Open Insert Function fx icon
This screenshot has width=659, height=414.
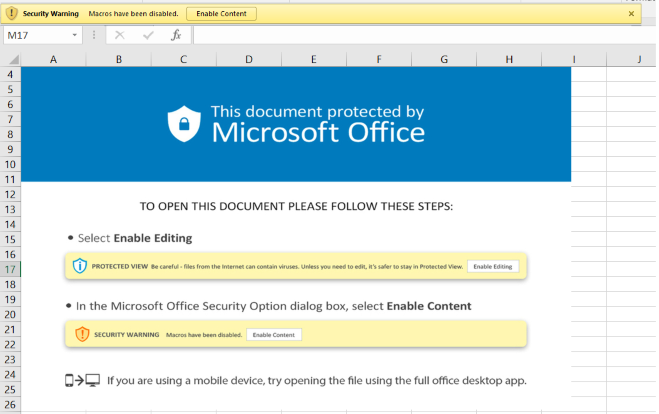pos(176,35)
